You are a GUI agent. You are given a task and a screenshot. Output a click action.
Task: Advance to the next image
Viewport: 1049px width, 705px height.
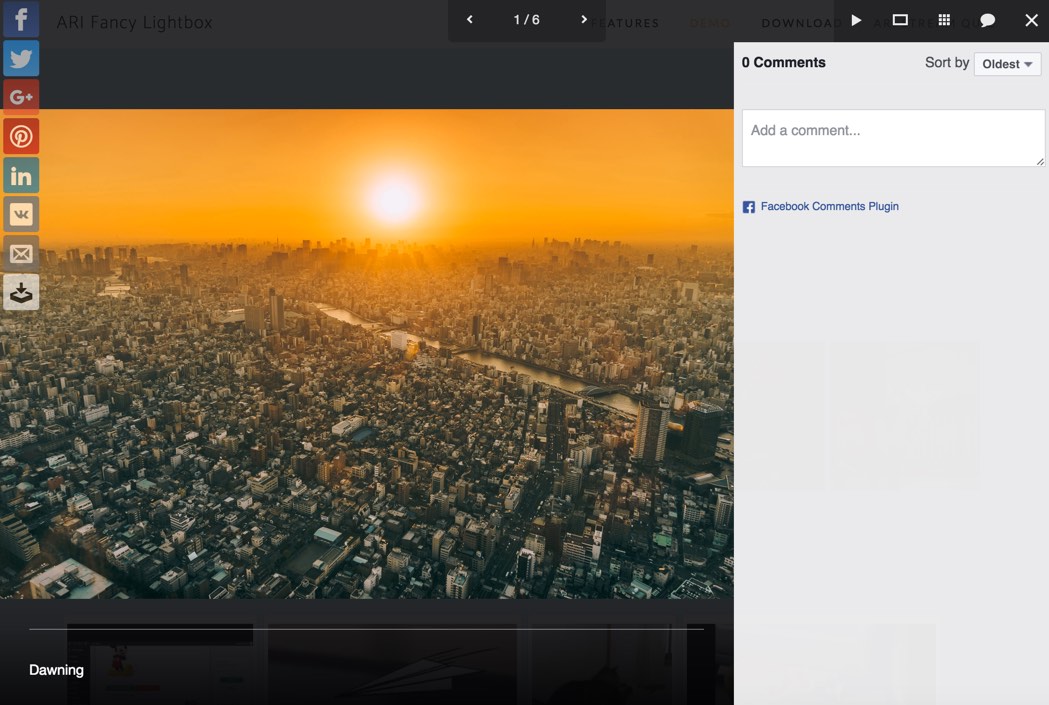click(584, 20)
